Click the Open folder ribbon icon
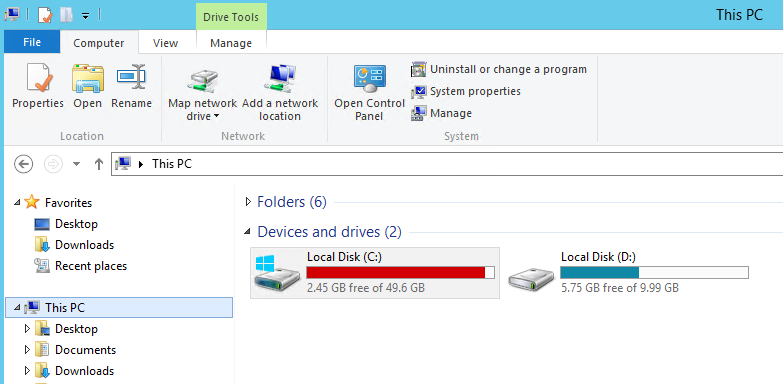This screenshot has width=783, height=384. click(87, 78)
